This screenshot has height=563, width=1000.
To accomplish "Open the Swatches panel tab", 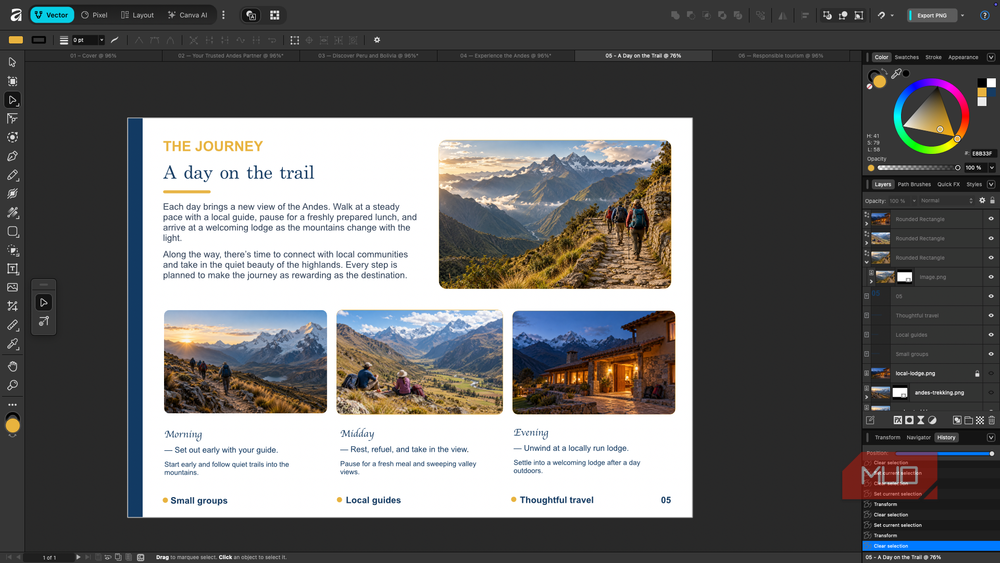I will pyautogui.click(x=906, y=57).
